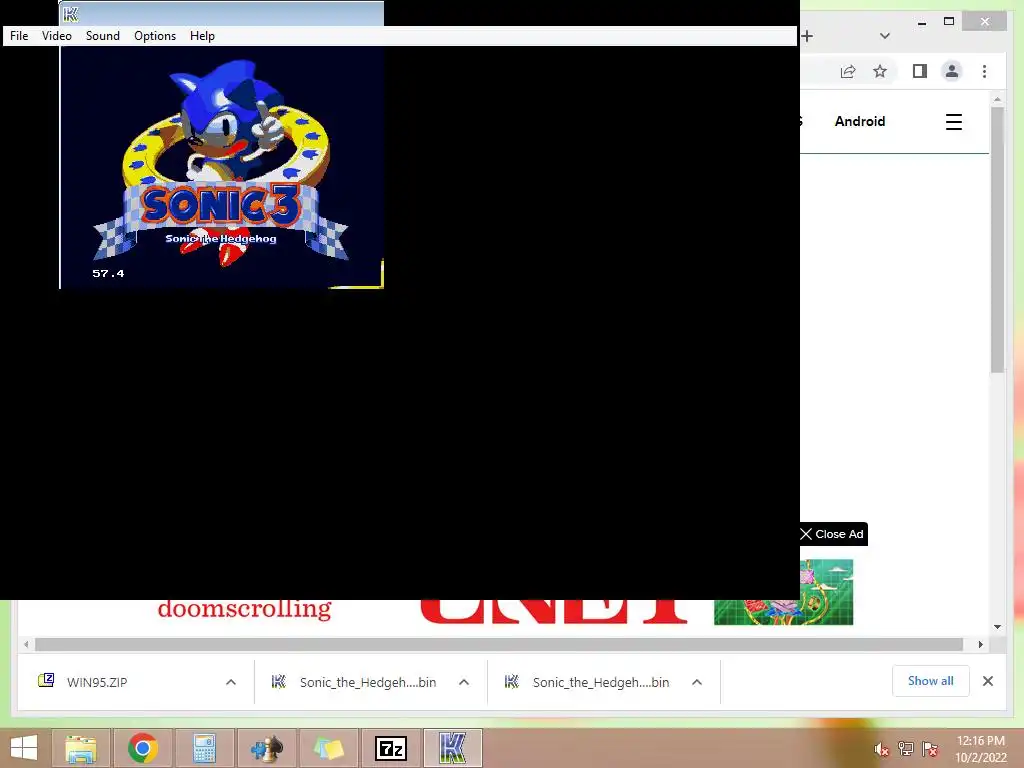
Task: Open Chrome tab search chevron
Action: coord(885,36)
